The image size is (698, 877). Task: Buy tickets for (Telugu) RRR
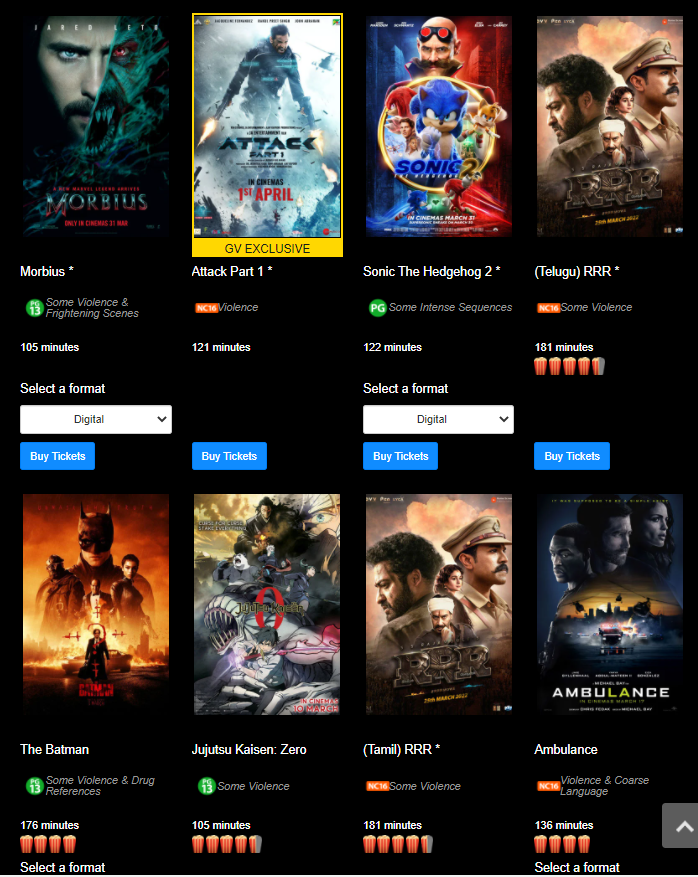click(572, 456)
